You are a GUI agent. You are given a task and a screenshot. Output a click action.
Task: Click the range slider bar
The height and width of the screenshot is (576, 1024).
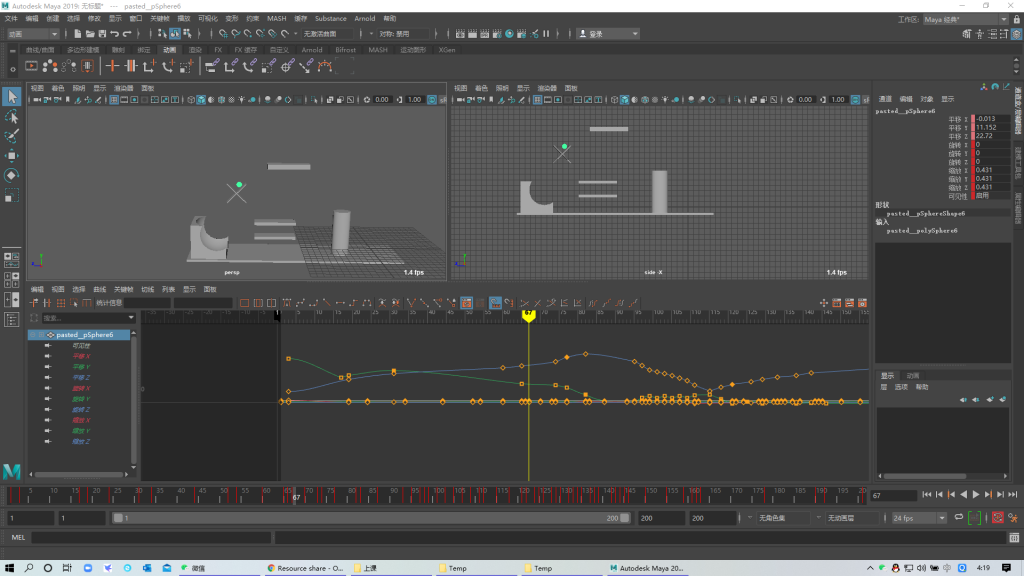point(371,518)
